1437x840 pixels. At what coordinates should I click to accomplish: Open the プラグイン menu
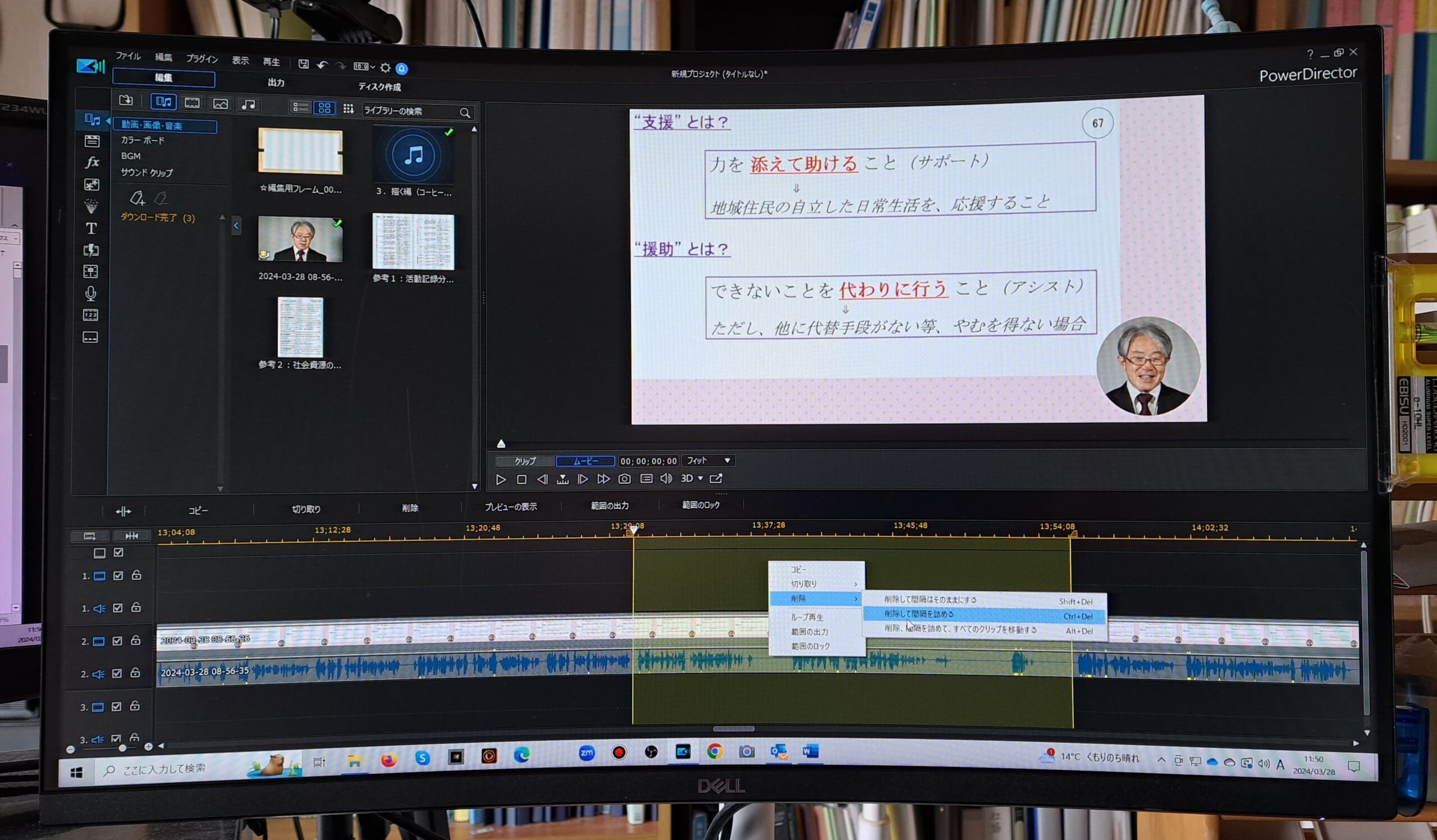[x=202, y=59]
